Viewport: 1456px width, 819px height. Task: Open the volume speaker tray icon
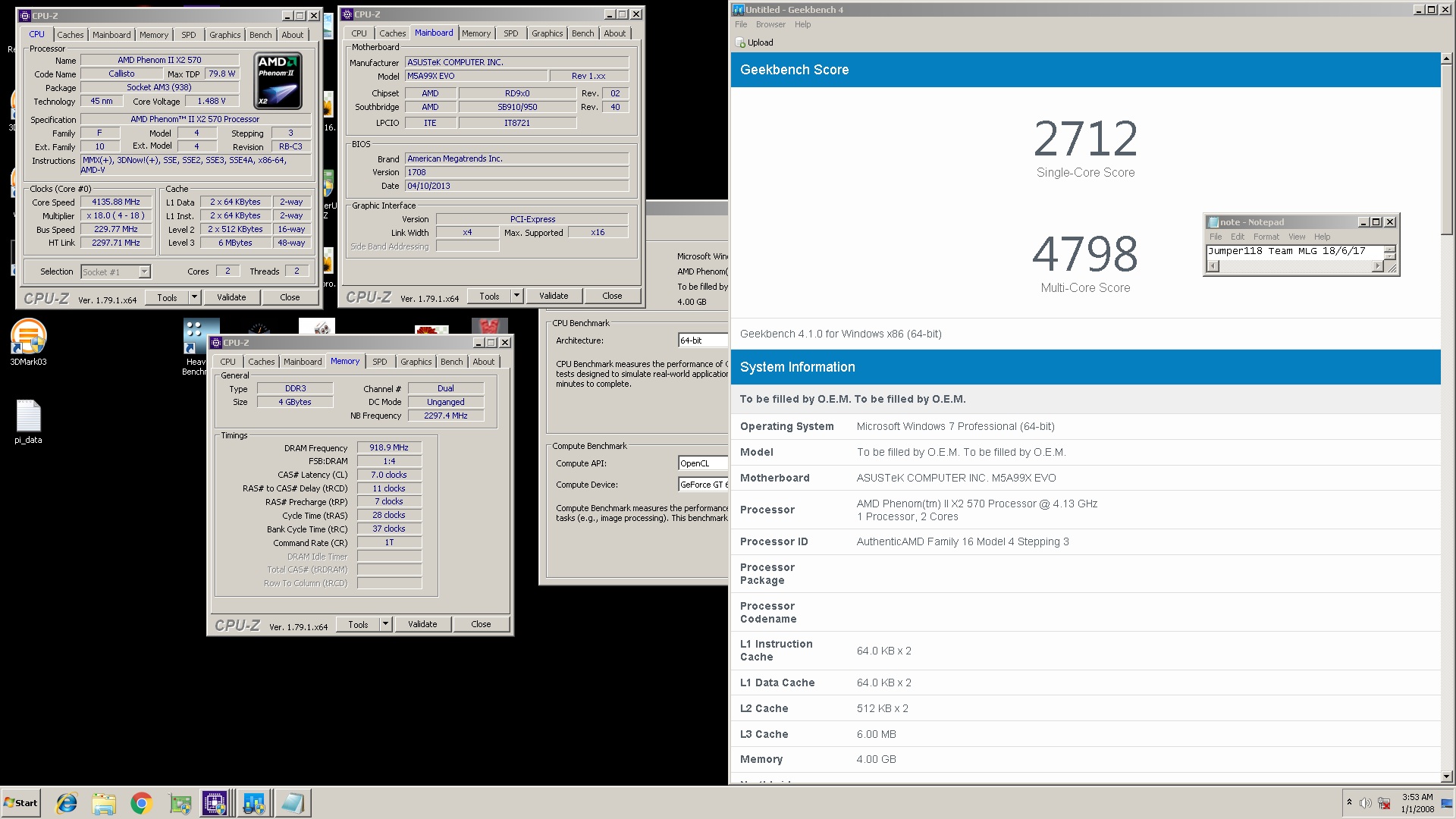[1365, 803]
